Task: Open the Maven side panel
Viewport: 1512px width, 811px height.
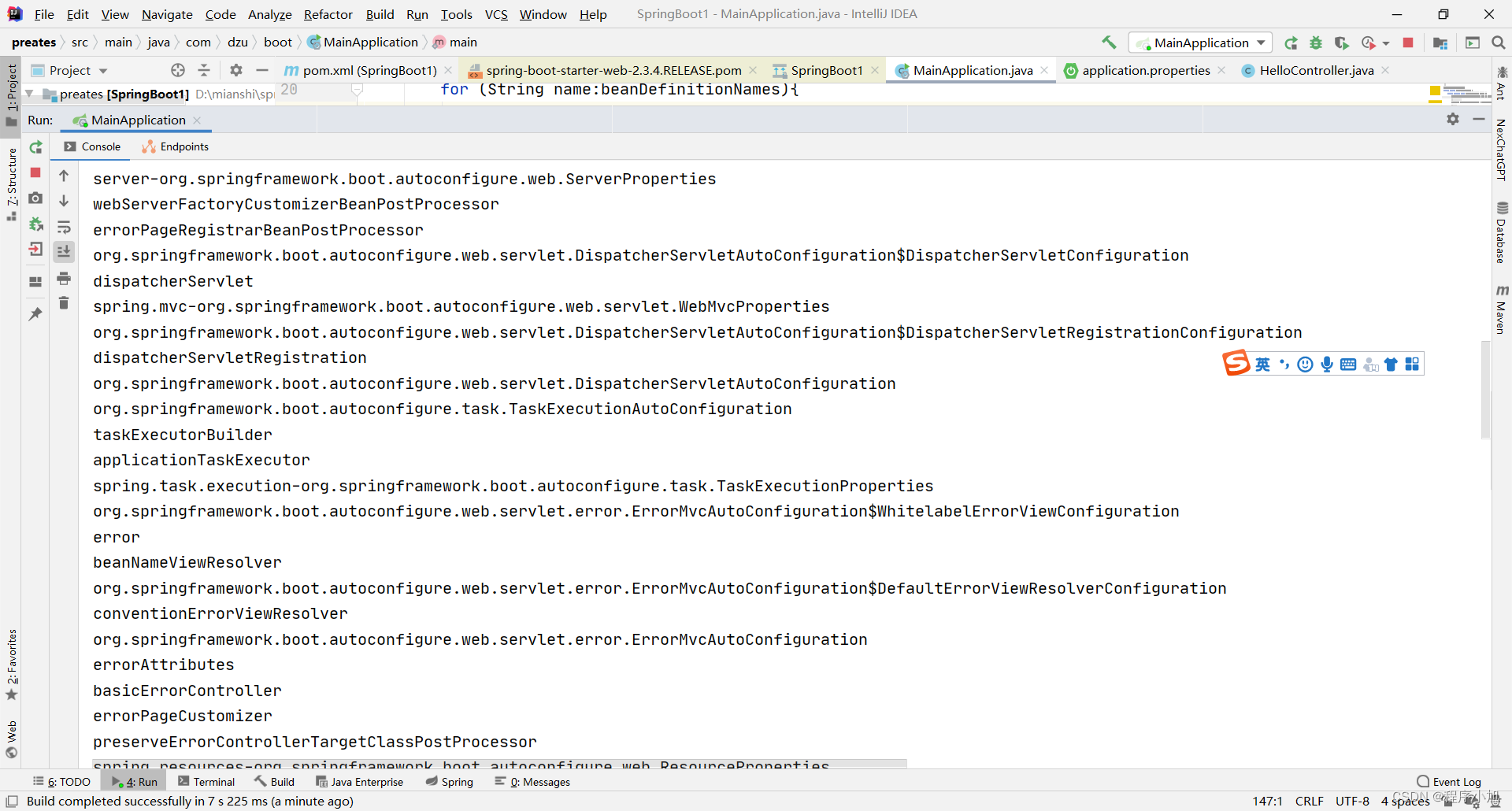Action: click(x=1501, y=309)
